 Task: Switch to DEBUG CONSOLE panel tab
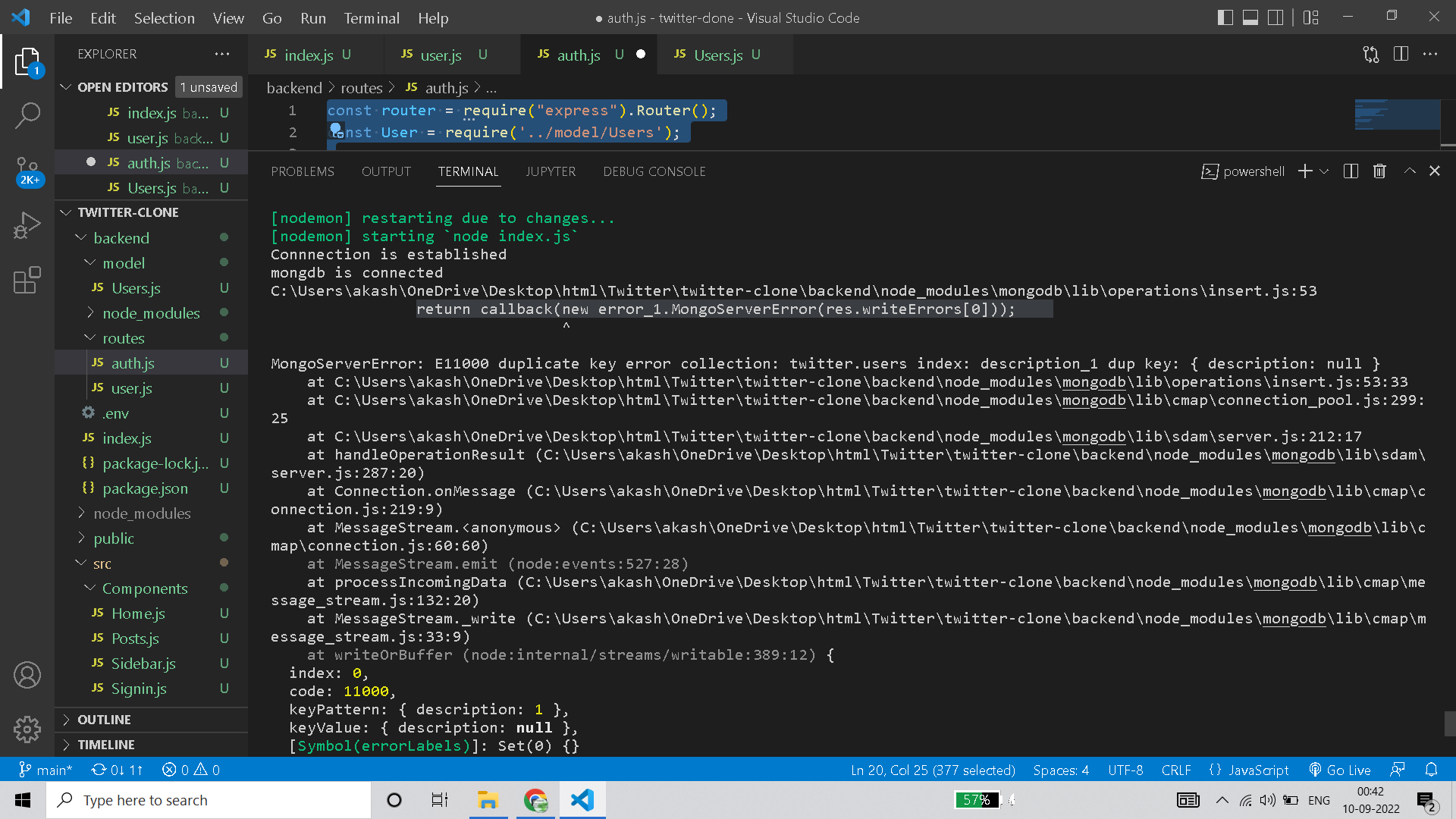pyautogui.click(x=654, y=171)
